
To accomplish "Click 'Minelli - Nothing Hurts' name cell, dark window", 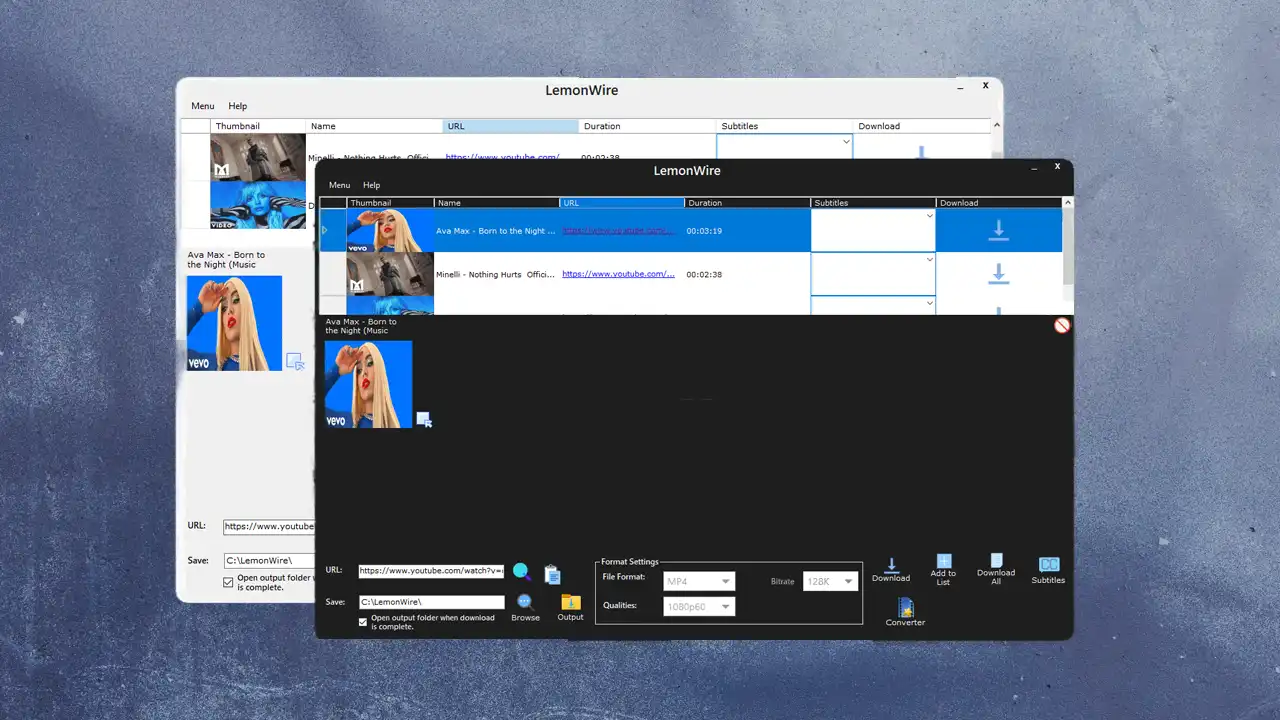I will coord(495,274).
